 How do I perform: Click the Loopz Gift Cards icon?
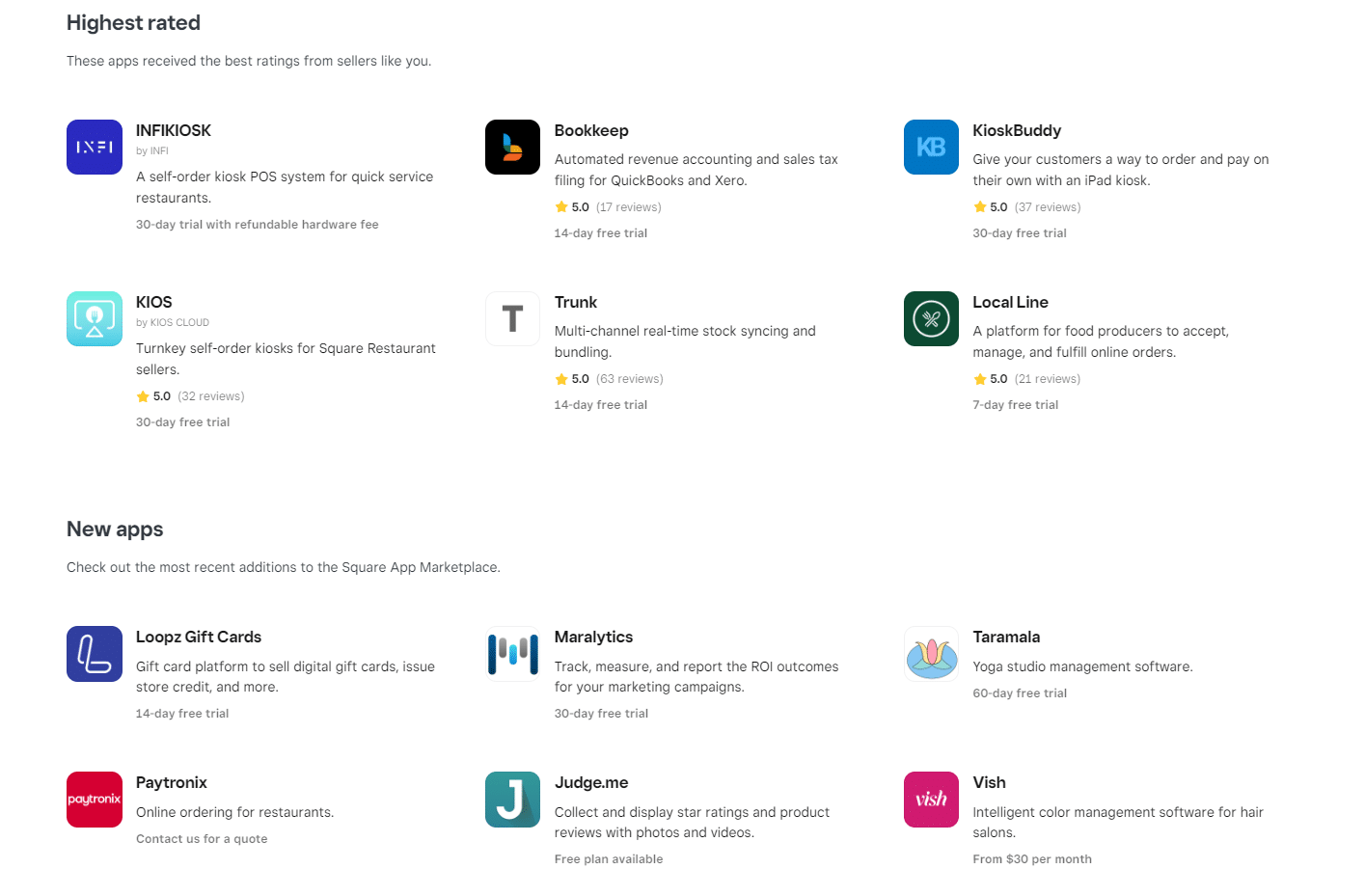(x=95, y=654)
